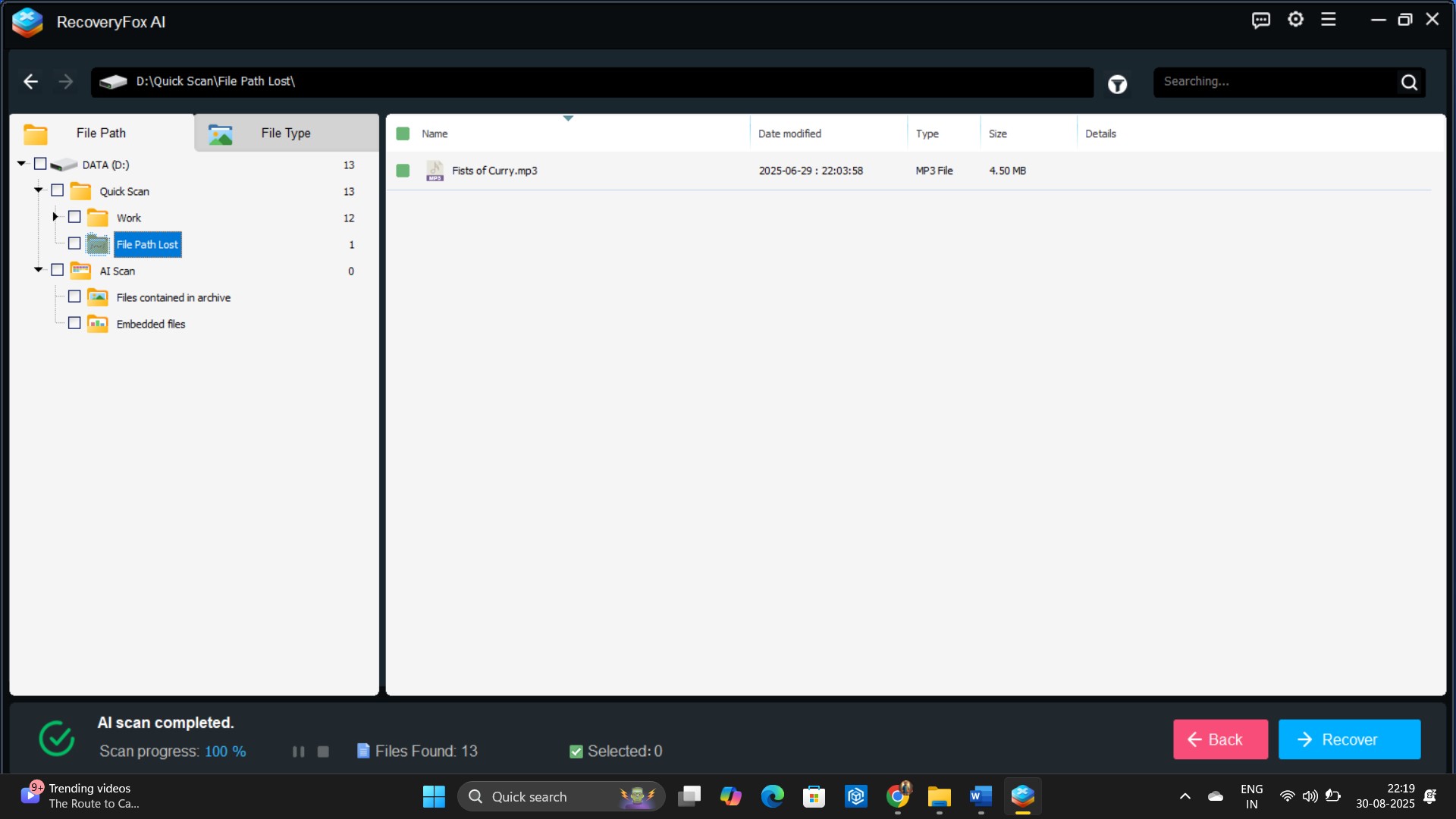Open Microsoft Edge from the taskbar
This screenshot has width=1456, height=819.
772,796
